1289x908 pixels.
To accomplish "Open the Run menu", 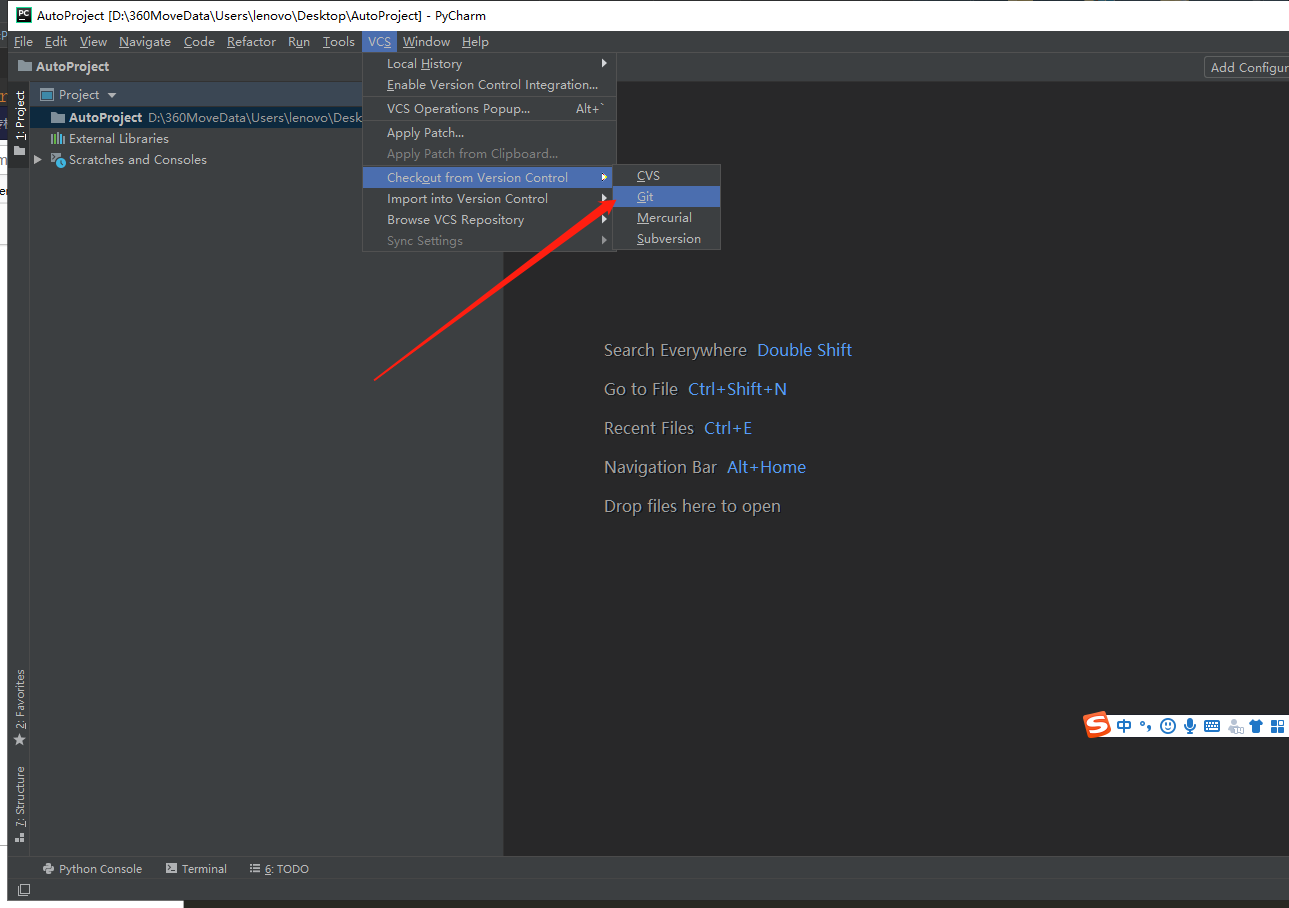I will [x=299, y=41].
